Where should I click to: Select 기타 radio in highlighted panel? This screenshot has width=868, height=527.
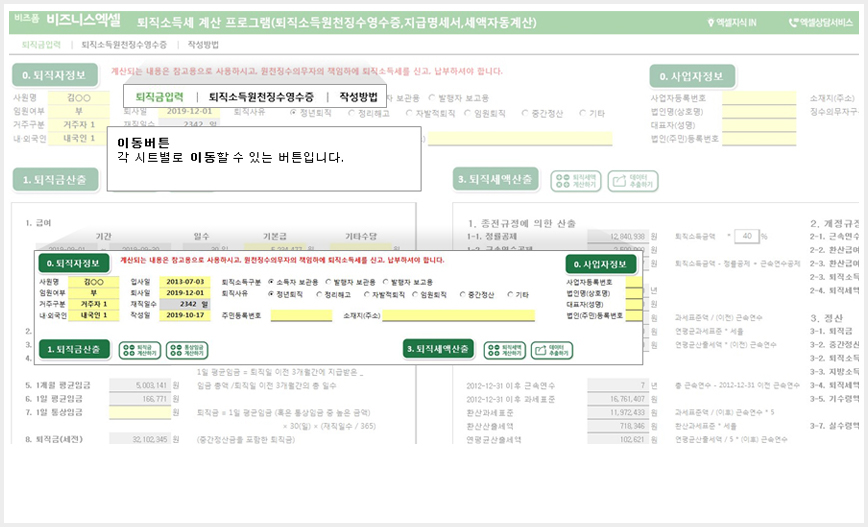click(510, 294)
